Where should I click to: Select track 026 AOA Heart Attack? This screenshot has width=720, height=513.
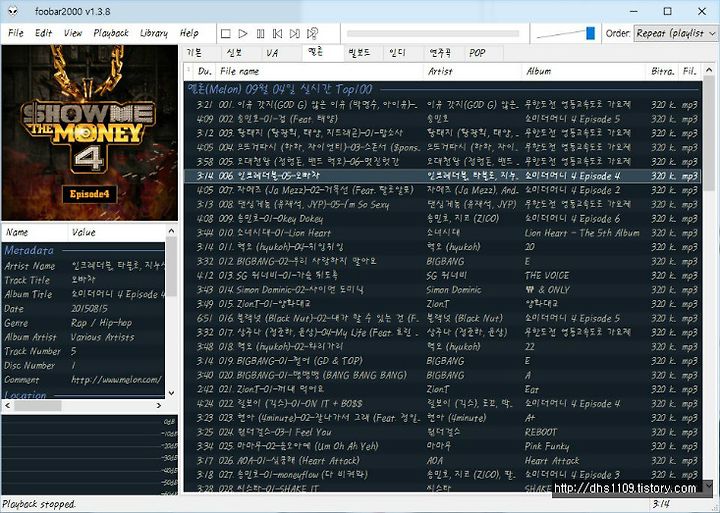[443, 461]
